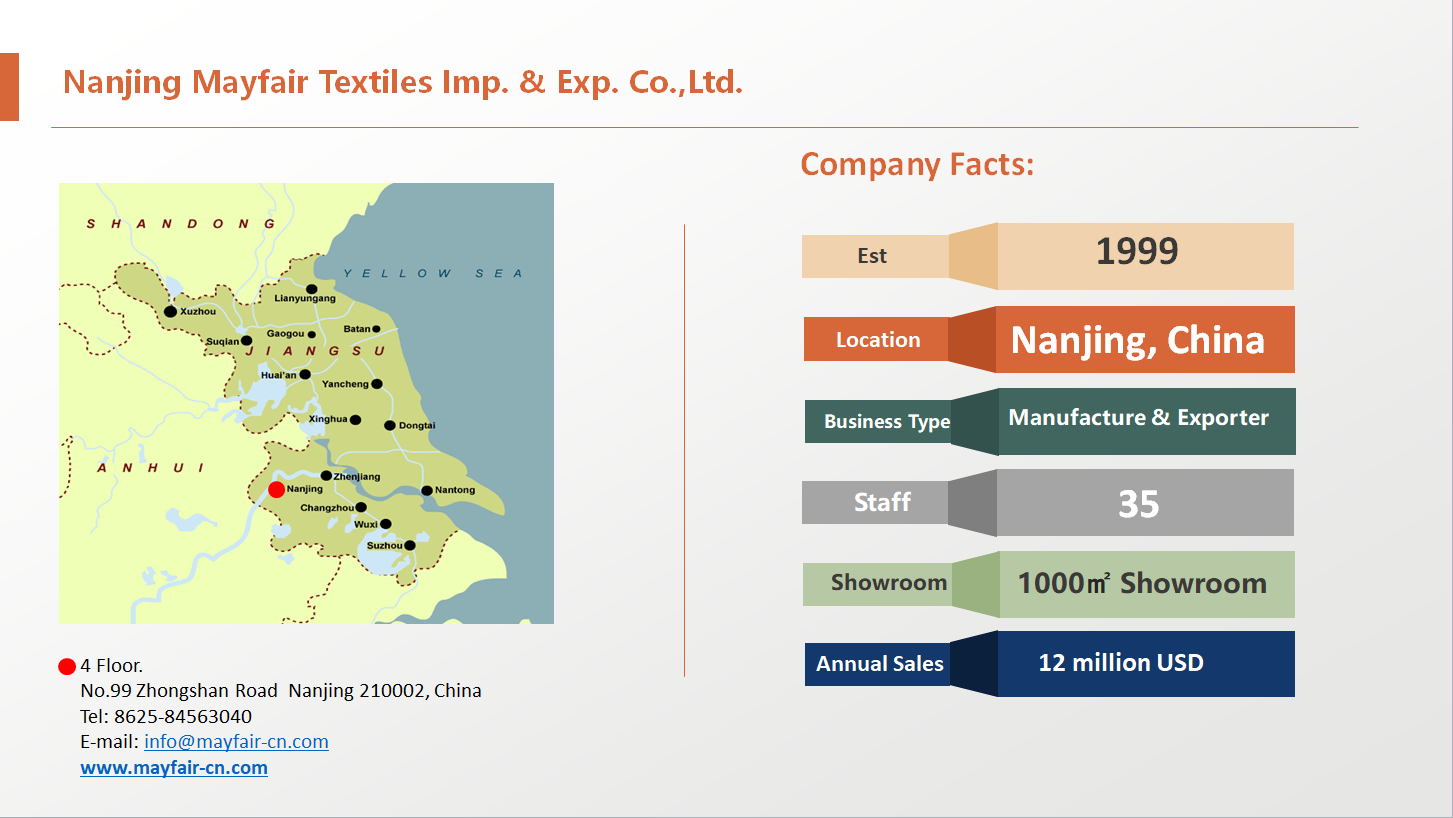Image resolution: width=1453 pixels, height=818 pixels.
Task: Click the Yellow Sea label on map
Action: tap(432, 273)
